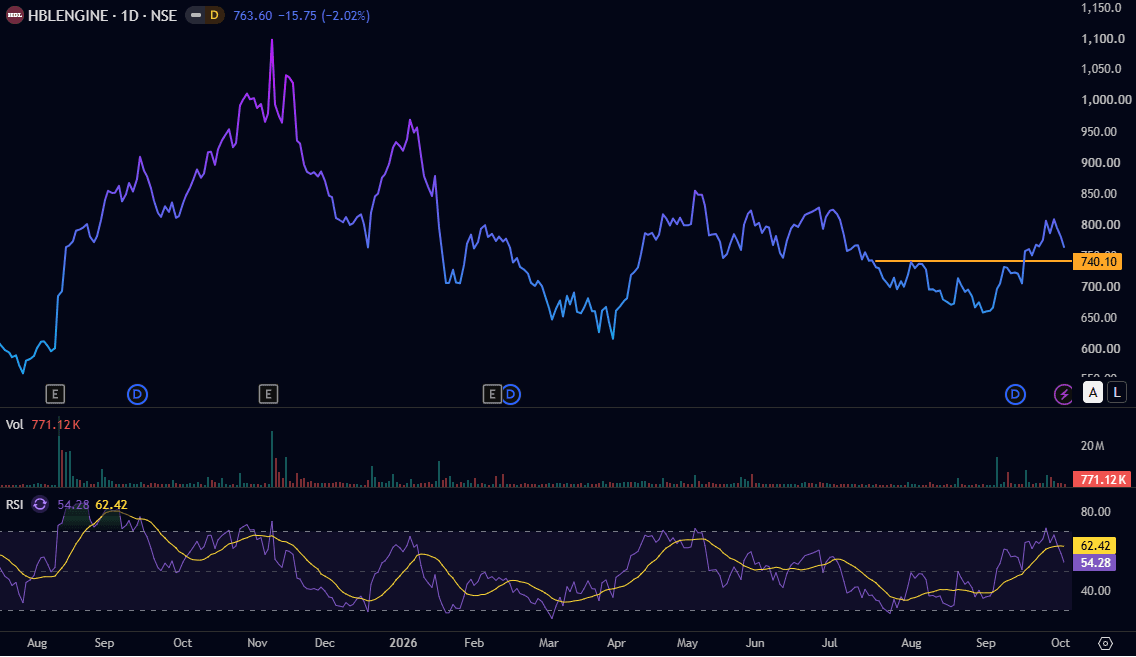Toggle the auto scale A button
This screenshot has height=657, width=1136.
tap(1093, 393)
